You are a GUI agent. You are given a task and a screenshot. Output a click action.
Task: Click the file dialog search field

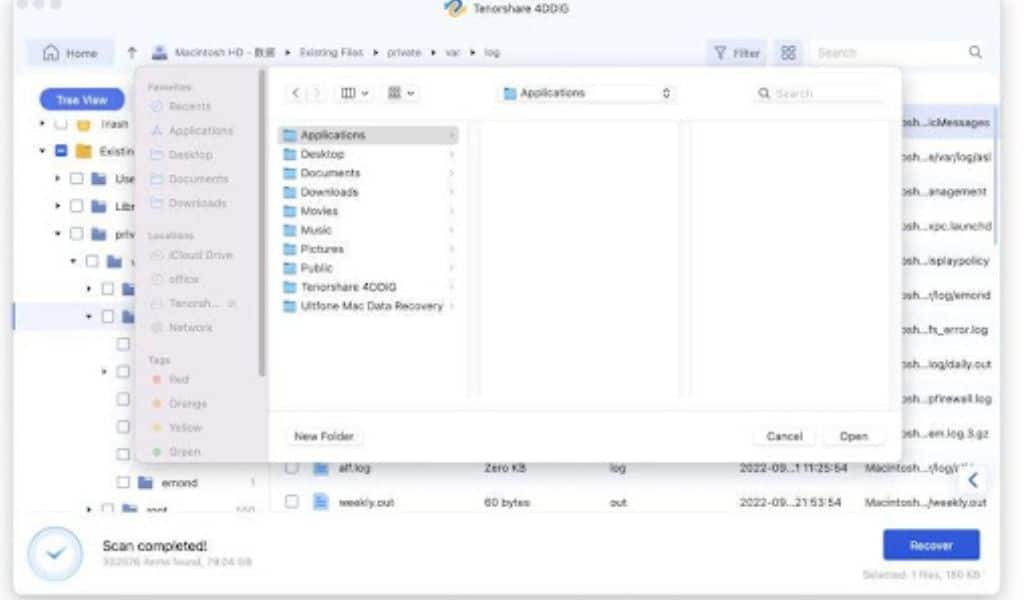(820, 93)
